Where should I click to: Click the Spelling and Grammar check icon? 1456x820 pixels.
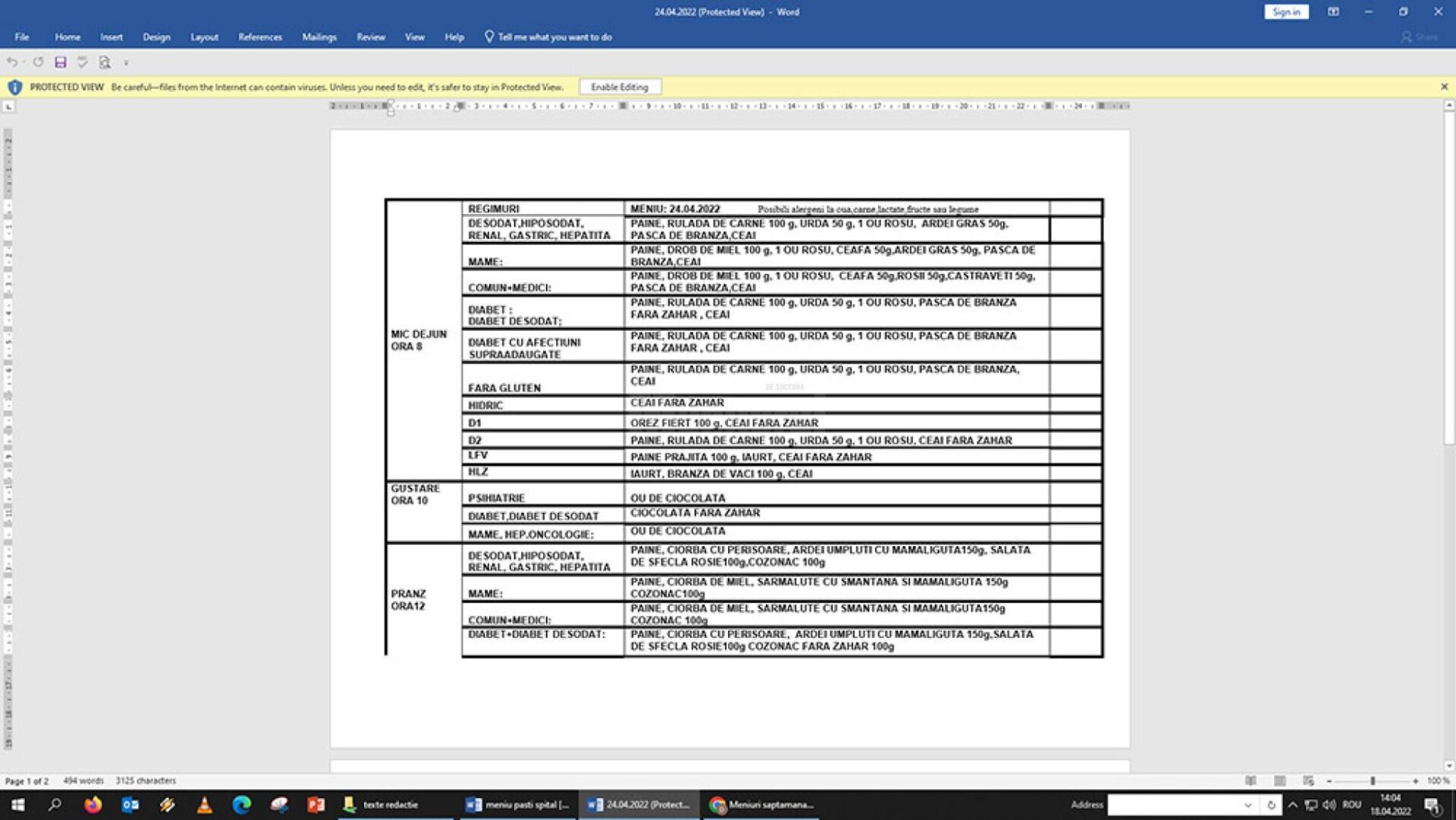(82, 62)
